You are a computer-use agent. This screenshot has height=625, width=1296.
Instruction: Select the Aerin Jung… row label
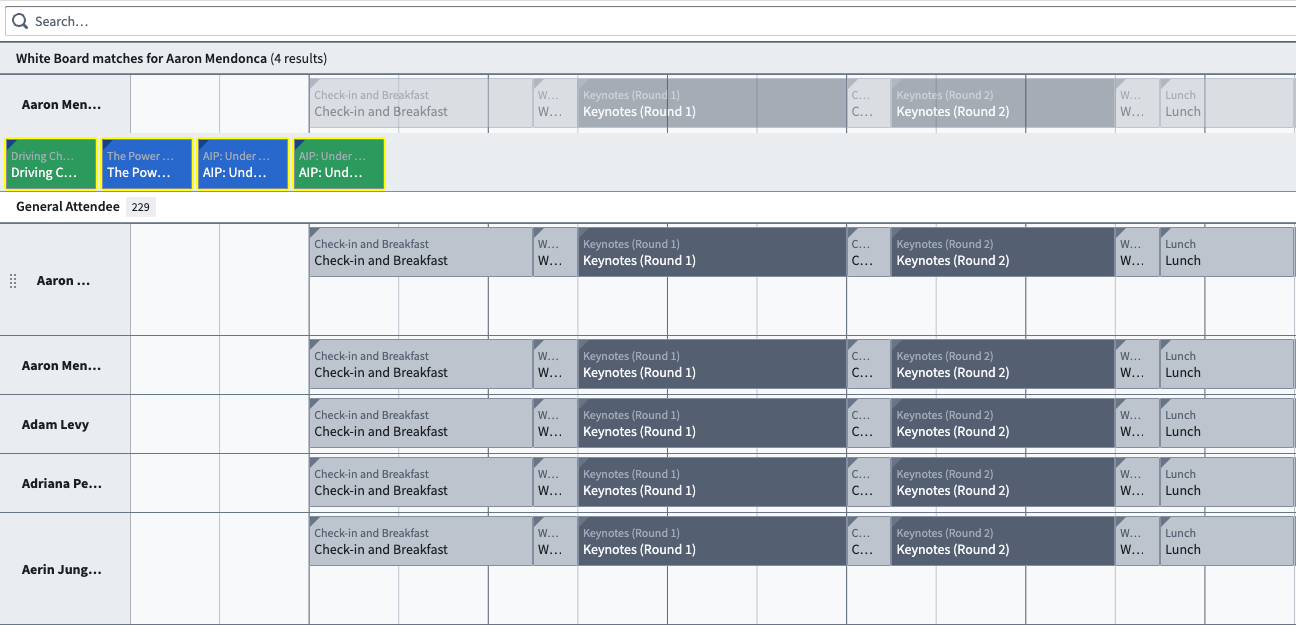click(x=62, y=569)
